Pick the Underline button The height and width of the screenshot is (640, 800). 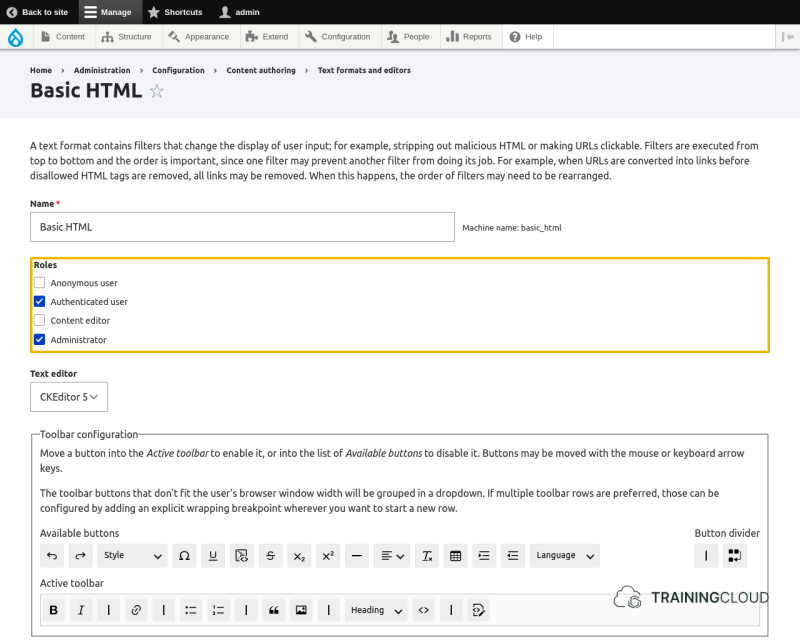(213, 555)
